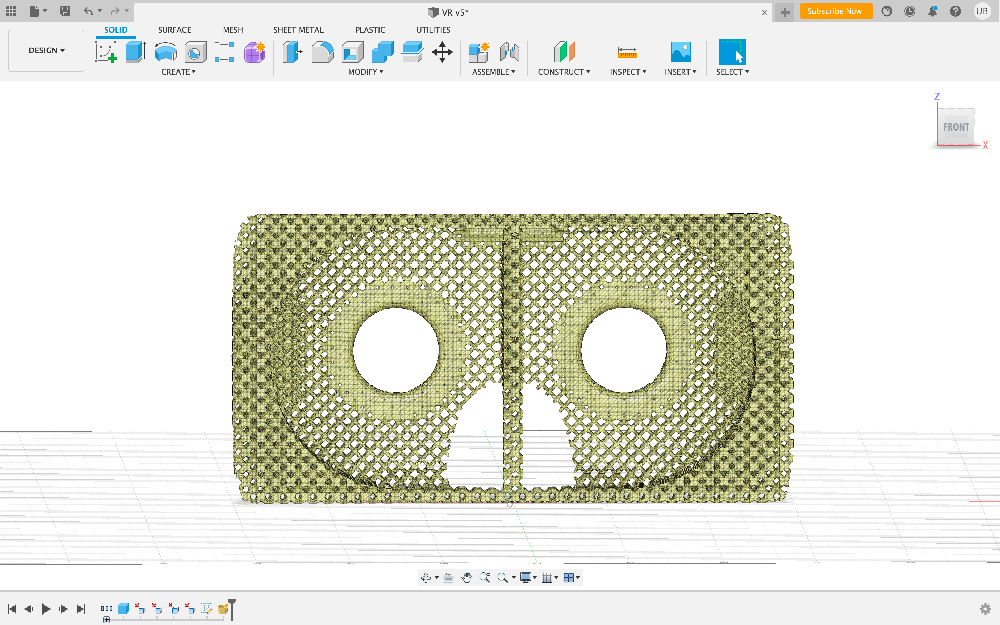Switch to the MESH tab
This screenshot has width=1000, height=625.
(232, 30)
